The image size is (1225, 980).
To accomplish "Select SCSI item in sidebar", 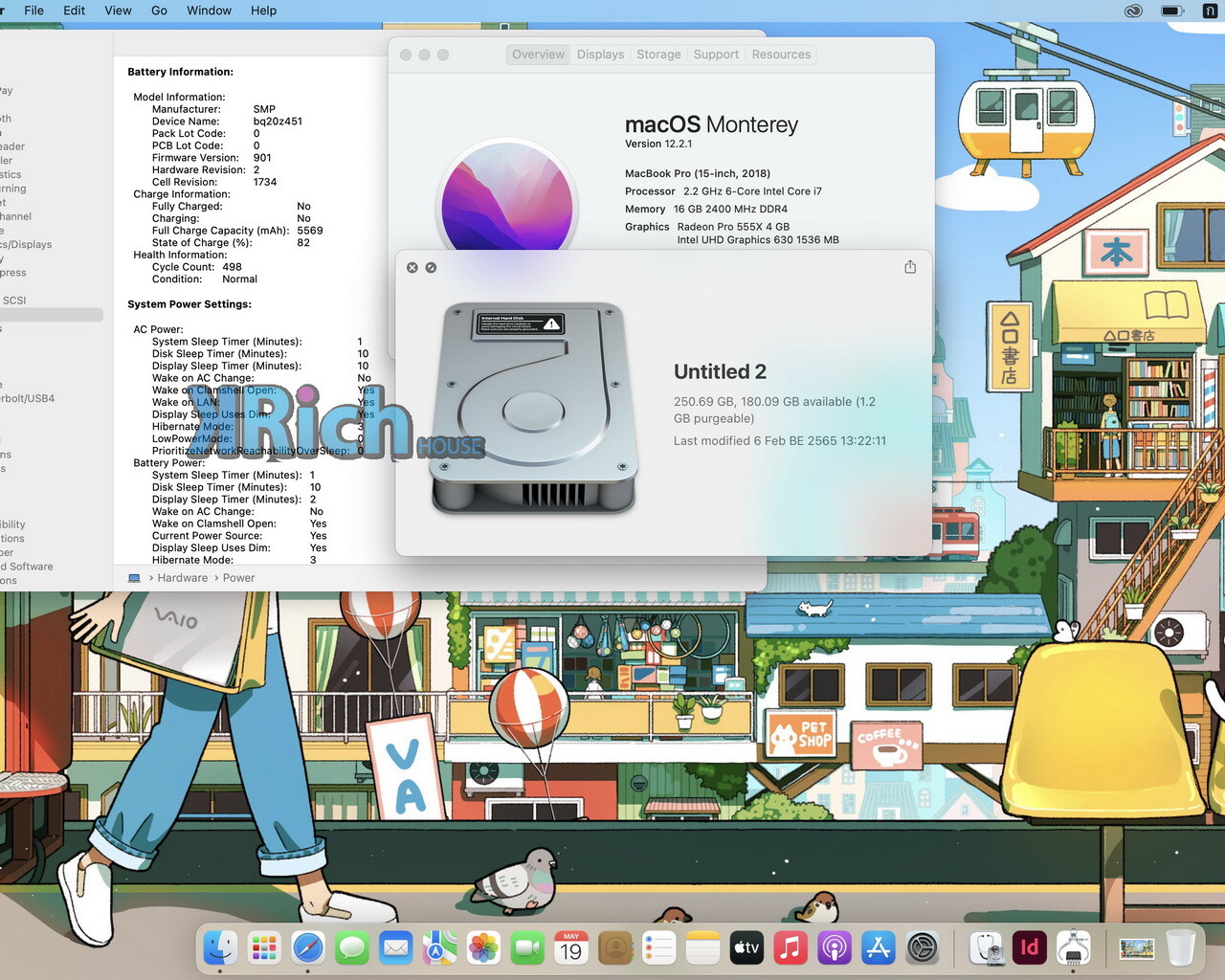I will pyautogui.click(x=14, y=301).
